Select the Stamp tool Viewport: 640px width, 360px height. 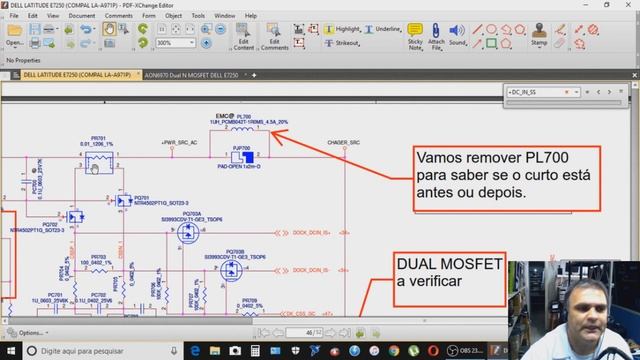(x=539, y=35)
